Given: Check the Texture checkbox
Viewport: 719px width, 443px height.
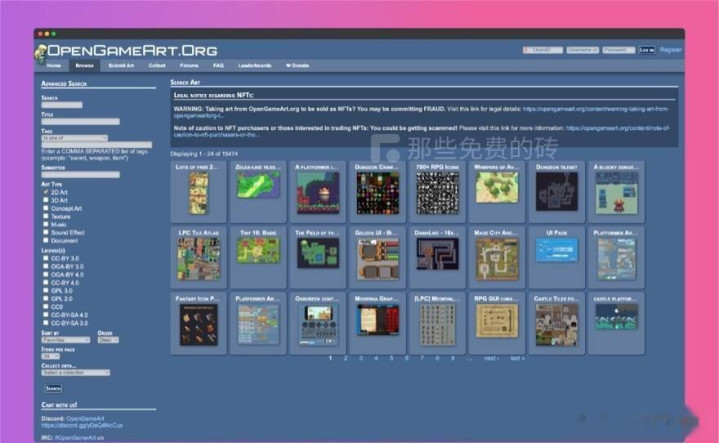Looking at the screenshot, I should [45, 216].
